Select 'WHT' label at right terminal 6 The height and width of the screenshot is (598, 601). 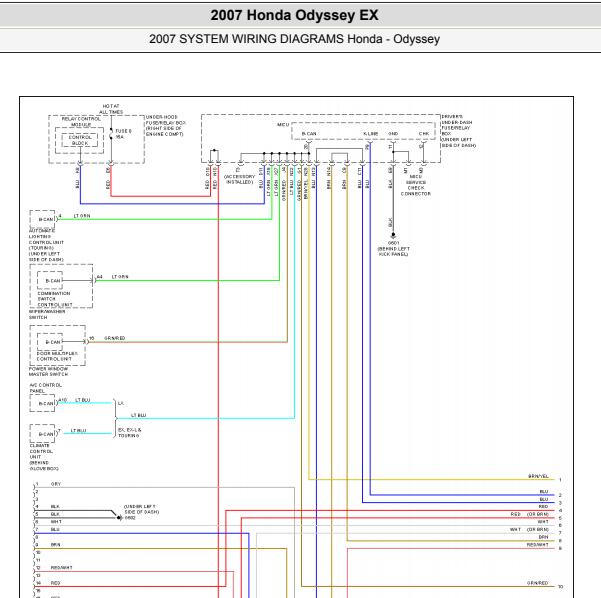point(543,522)
